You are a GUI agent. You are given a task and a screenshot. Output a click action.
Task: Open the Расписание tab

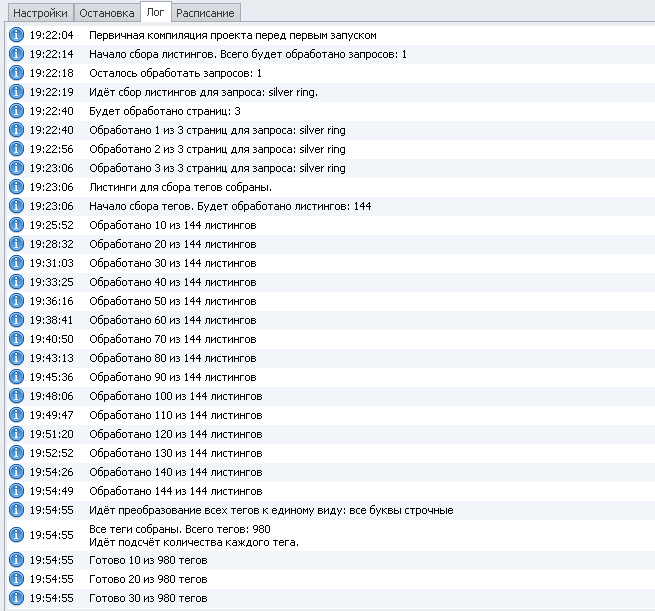click(205, 13)
